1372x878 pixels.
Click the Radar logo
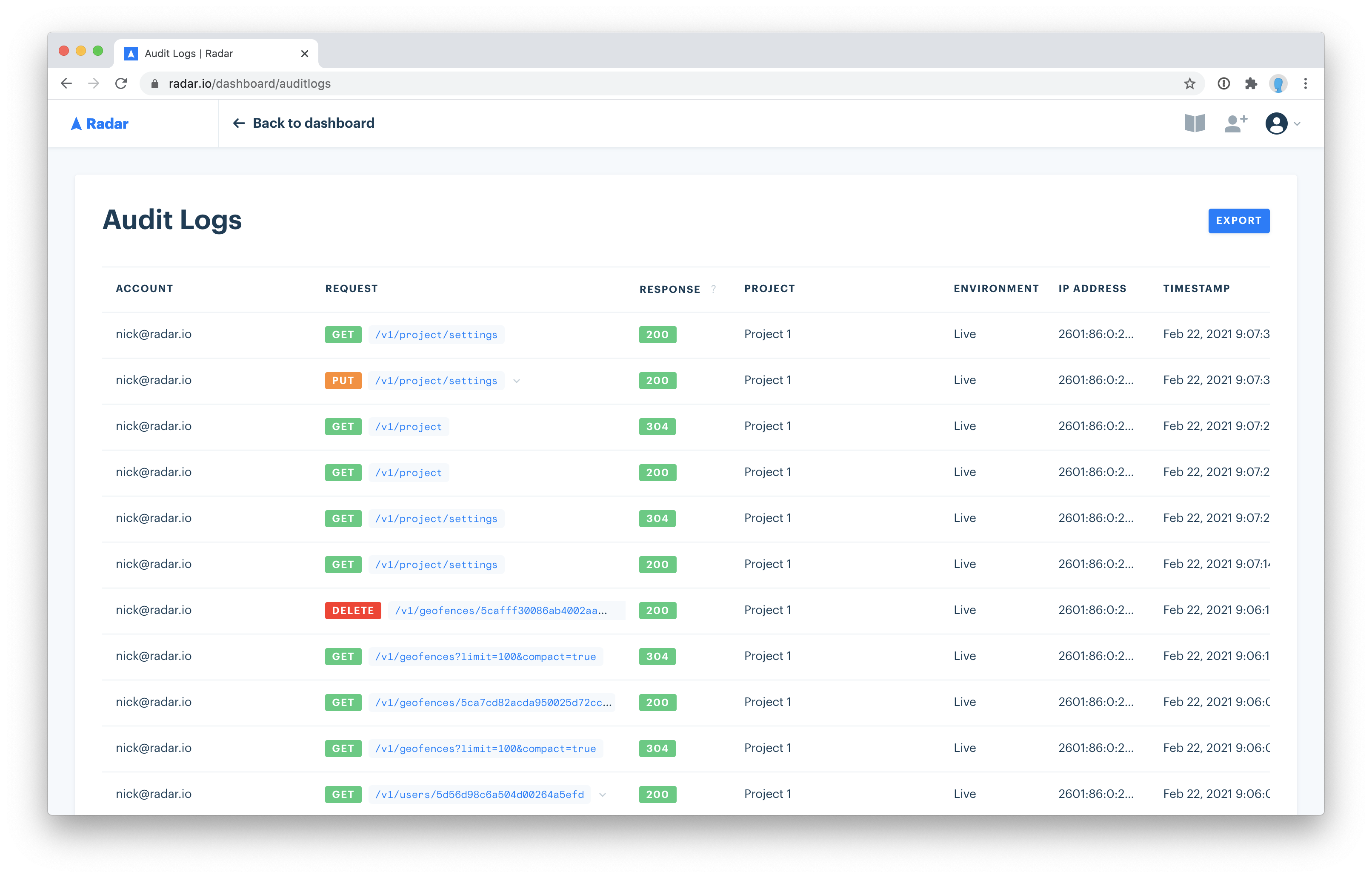pyautogui.click(x=100, y=124)
